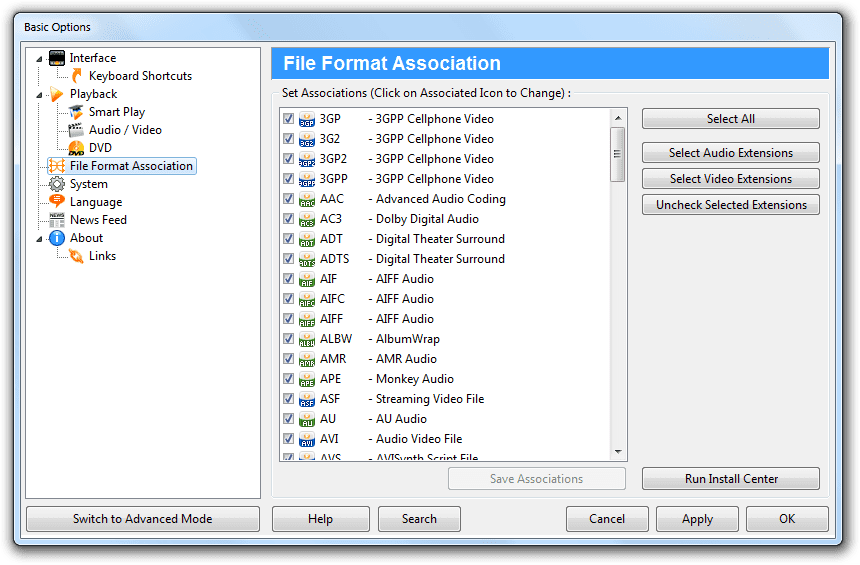The image size is (860, 565).
Task: Click the AVI associated file icon
Action: [x=307, y=439]
